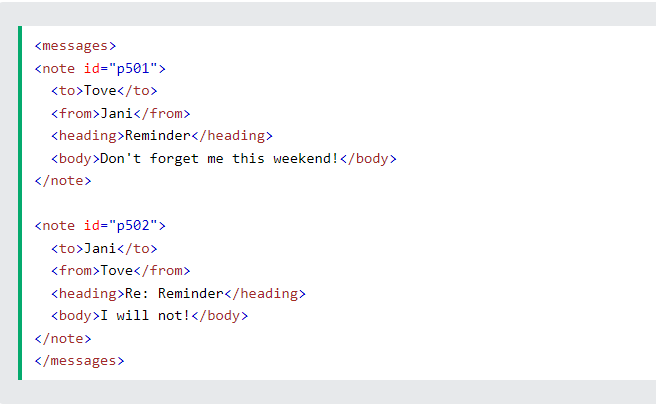
Task: Click the closing body tag after weekend
Action: point(368,159)
